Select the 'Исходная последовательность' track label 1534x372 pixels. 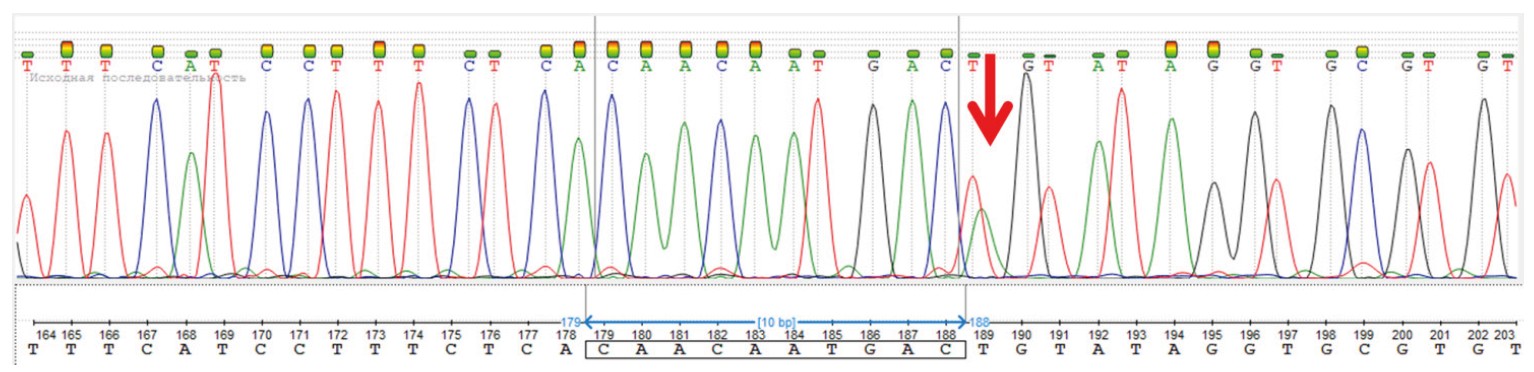(138, 78)
